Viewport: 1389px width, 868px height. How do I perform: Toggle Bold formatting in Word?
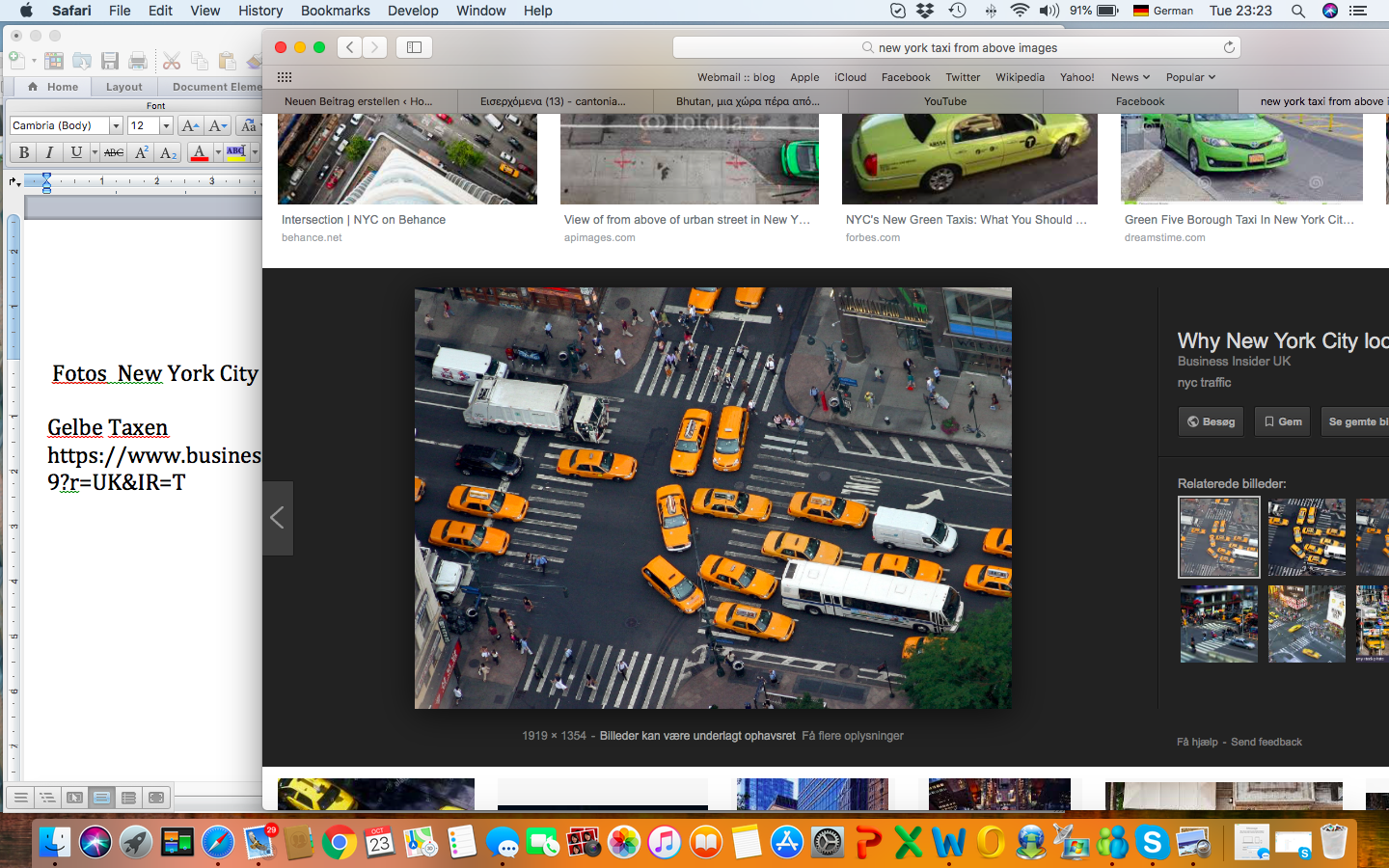point(23,152)
